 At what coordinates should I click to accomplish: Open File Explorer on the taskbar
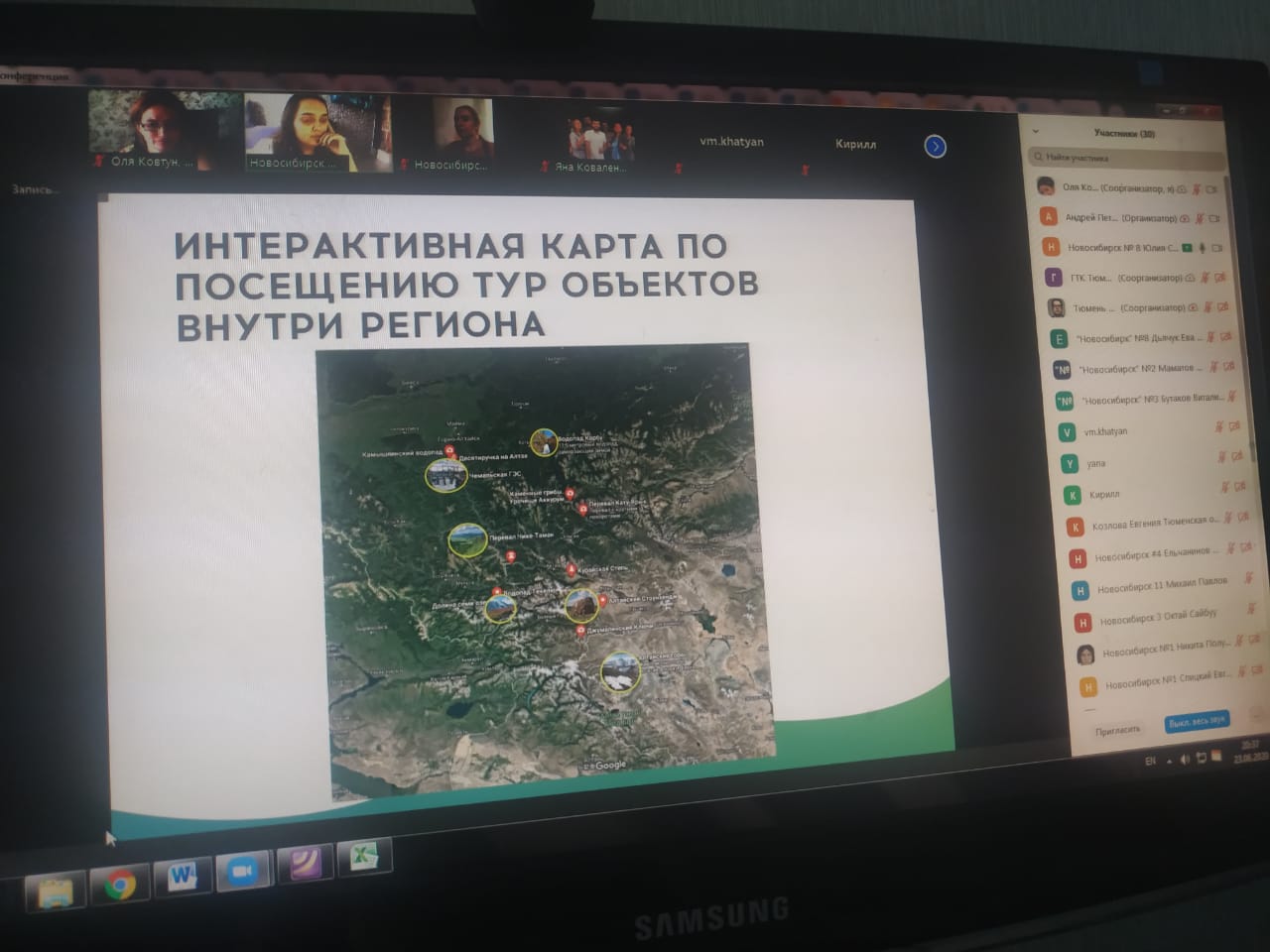(x=56, y=891)
